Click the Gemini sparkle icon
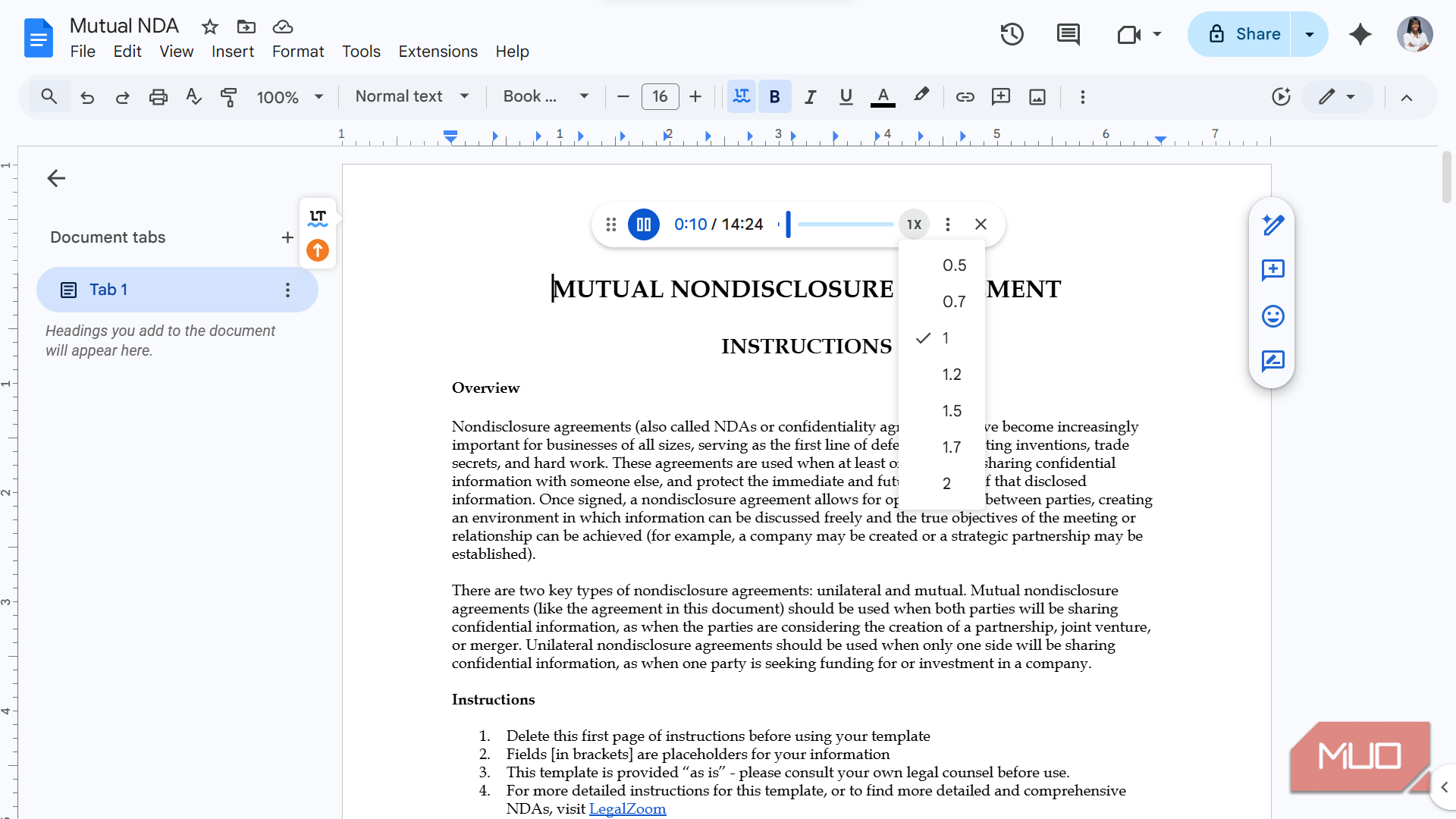This screenshot has width=1456, height=819. pos(1360,34)
